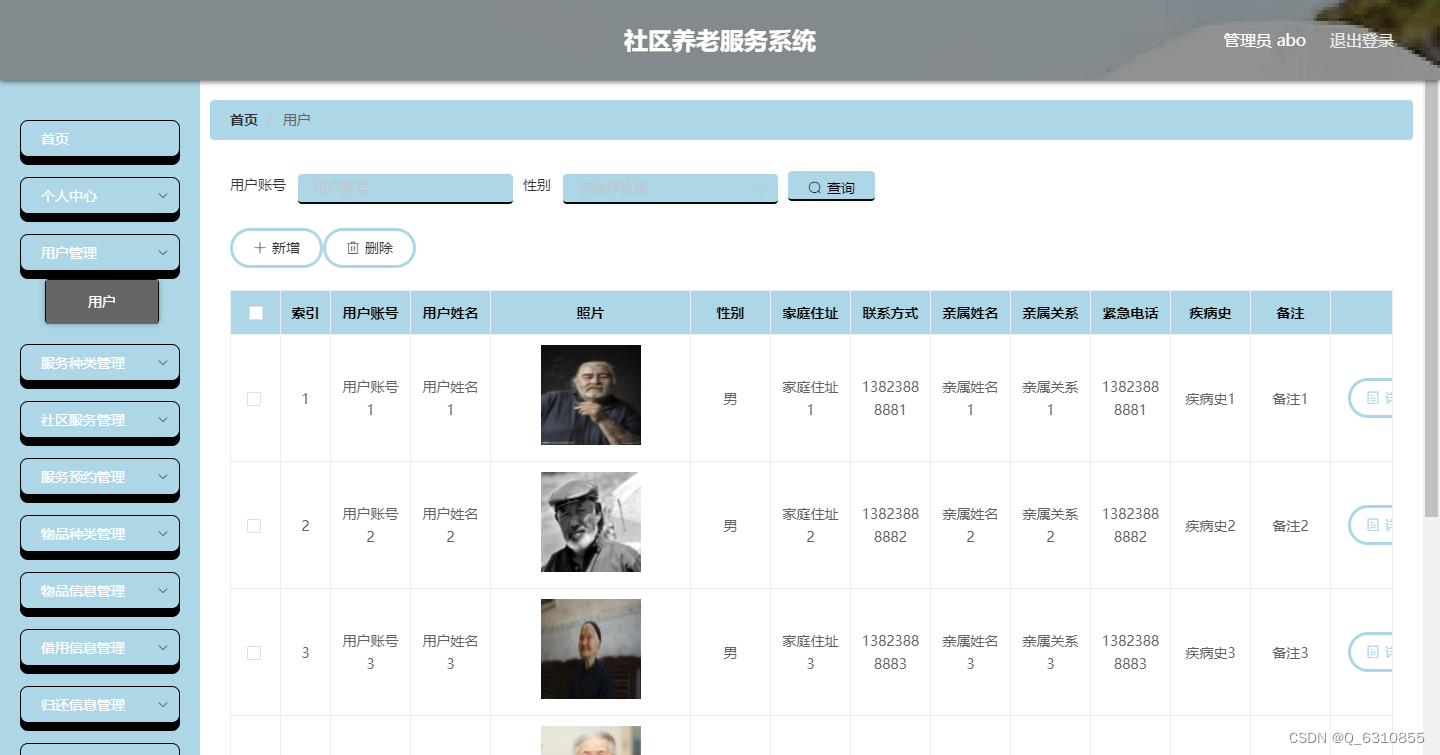Screen dimensions: 1440x755
Task: Open 详情 document icon for 用户姓名2 row
Action: tap(1375, 525)
